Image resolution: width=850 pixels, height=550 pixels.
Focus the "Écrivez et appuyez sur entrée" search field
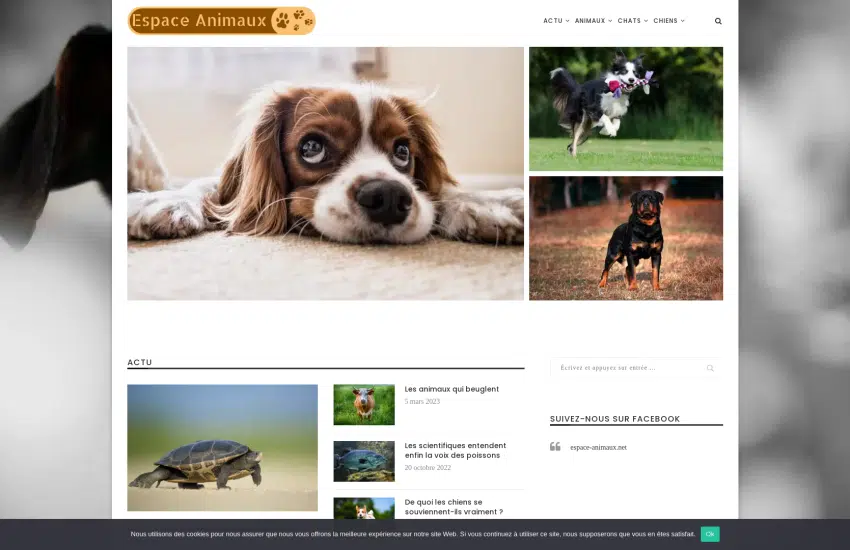tap(625, 368)
